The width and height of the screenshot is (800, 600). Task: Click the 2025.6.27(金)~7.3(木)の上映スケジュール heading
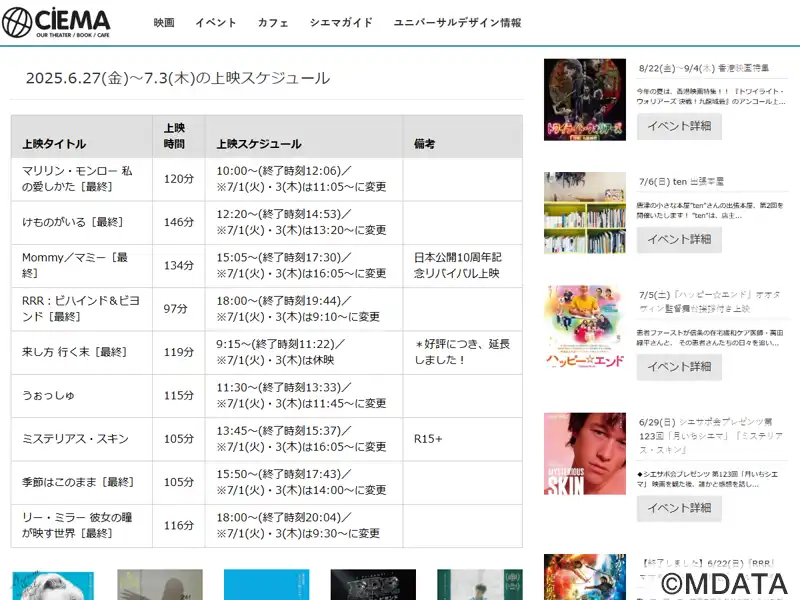[x=178, y=78]
